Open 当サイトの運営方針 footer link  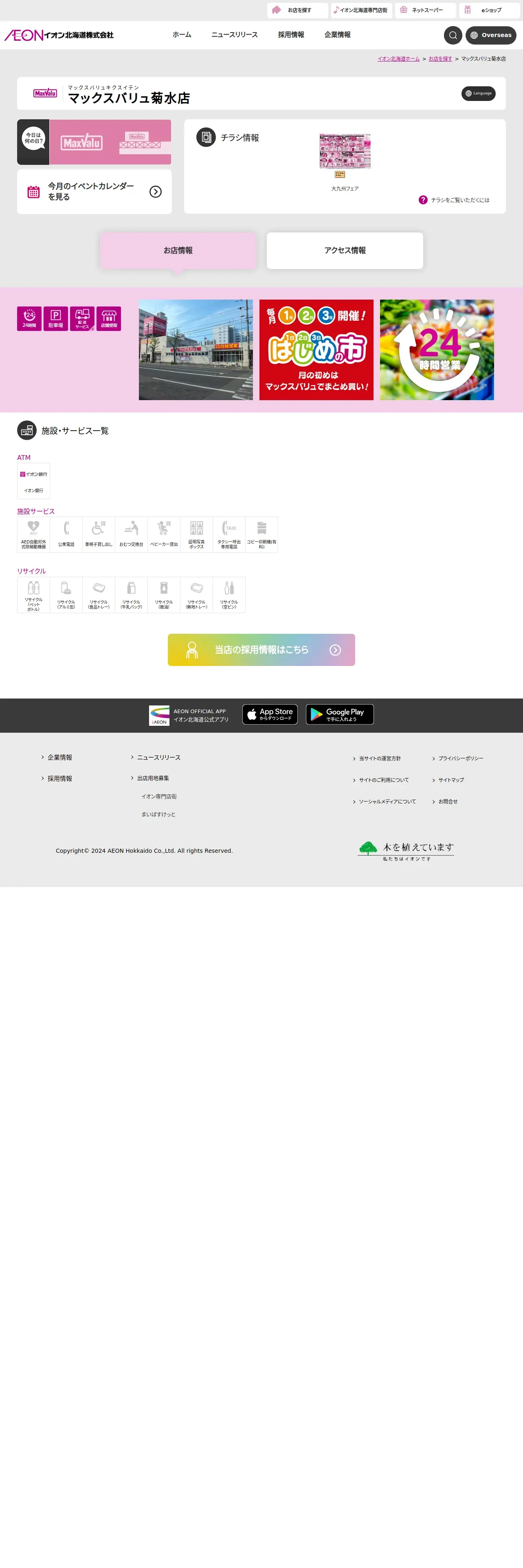pos(380,758)
